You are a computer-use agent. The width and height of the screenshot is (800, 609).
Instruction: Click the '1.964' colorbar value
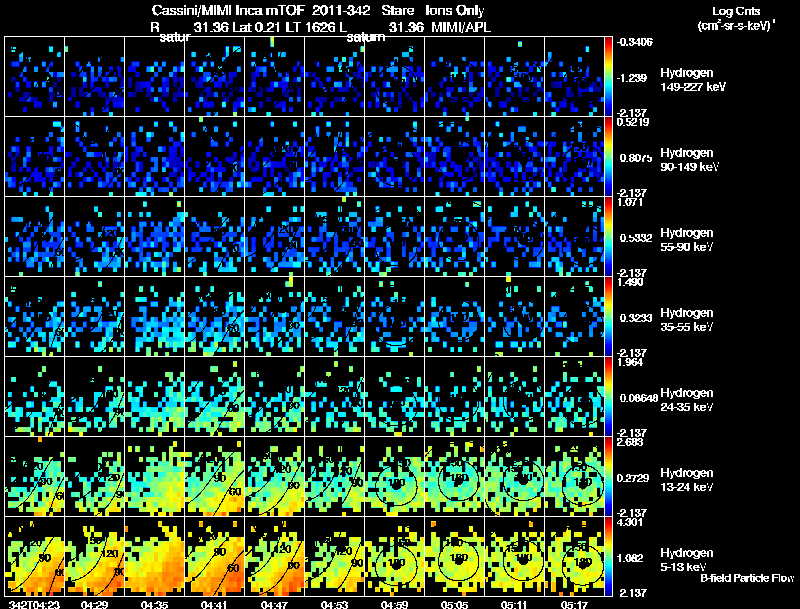tap(631, 362)
